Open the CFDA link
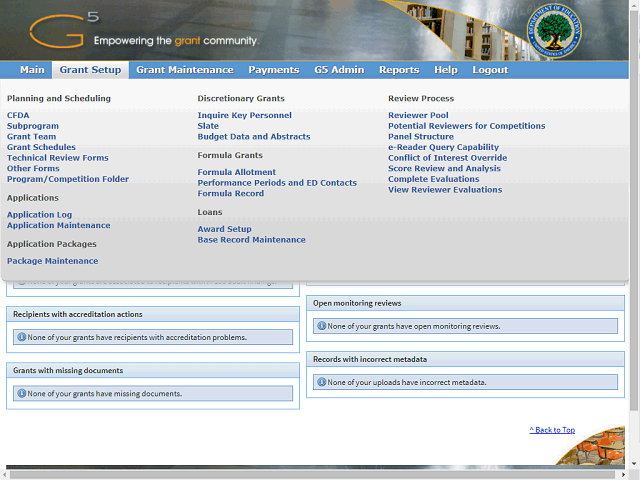 coord(18,115)
